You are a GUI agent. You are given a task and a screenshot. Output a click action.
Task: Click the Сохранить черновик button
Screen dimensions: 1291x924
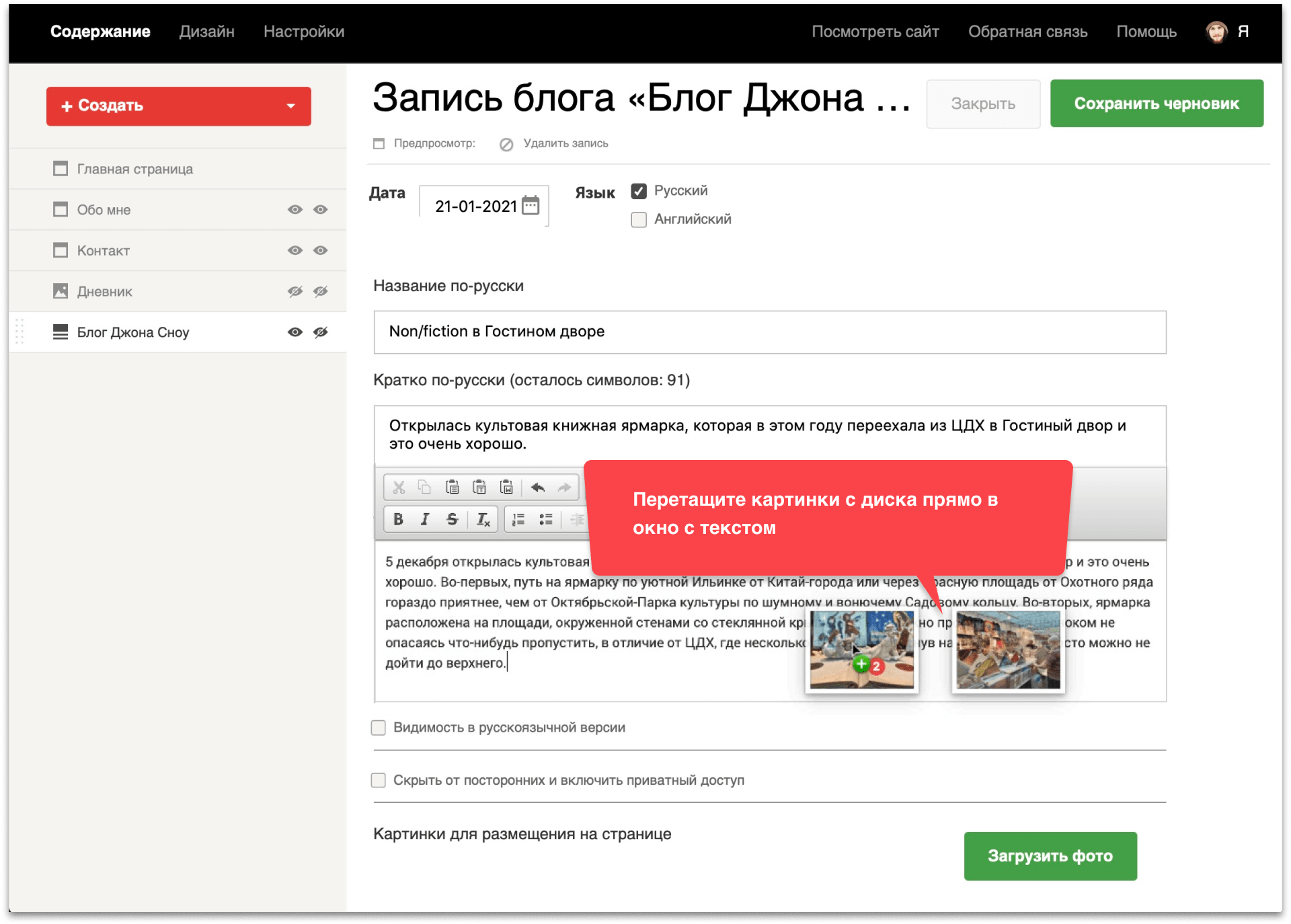1156,104
